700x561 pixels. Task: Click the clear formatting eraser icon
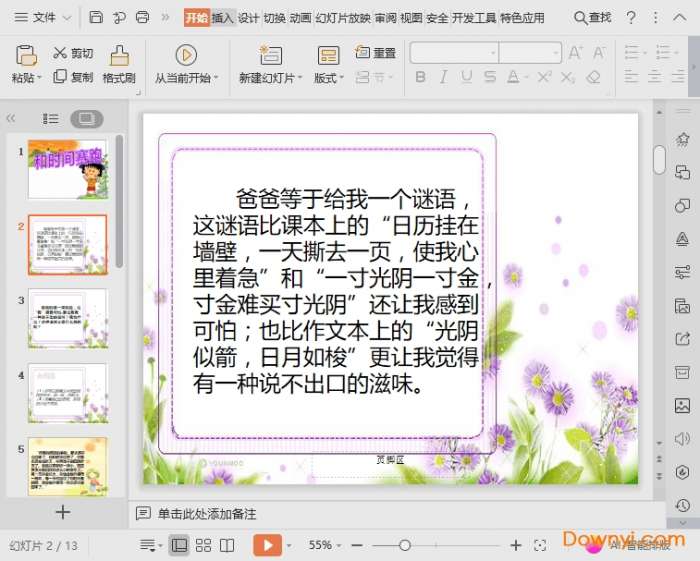point(593,77)
